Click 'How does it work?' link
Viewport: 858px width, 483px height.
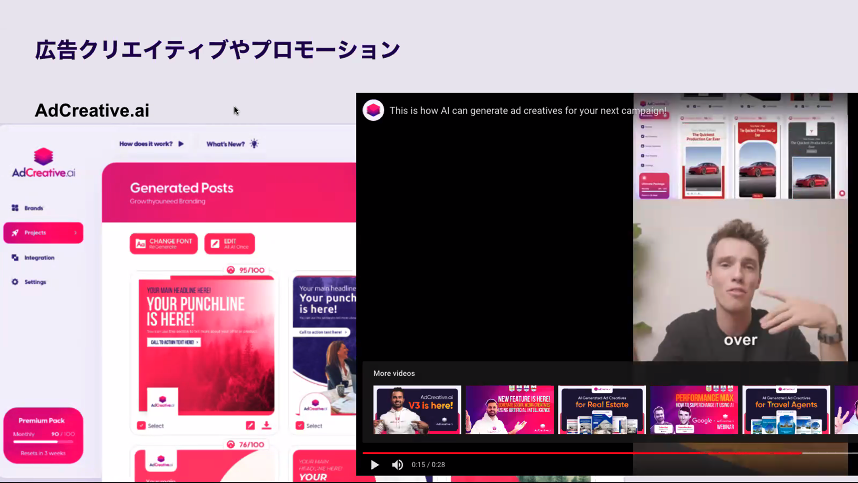pyautogui.click(x=146, y=144)
